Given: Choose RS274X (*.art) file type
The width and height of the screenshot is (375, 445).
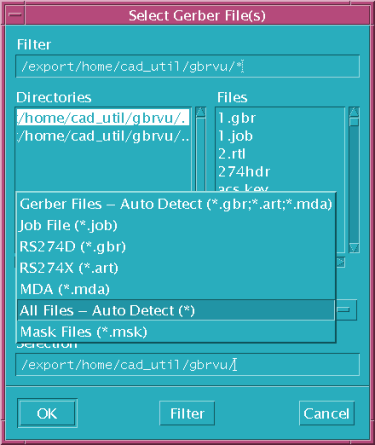Looking at the screenshot, I should pyautogui.click(x=176, y=268).
